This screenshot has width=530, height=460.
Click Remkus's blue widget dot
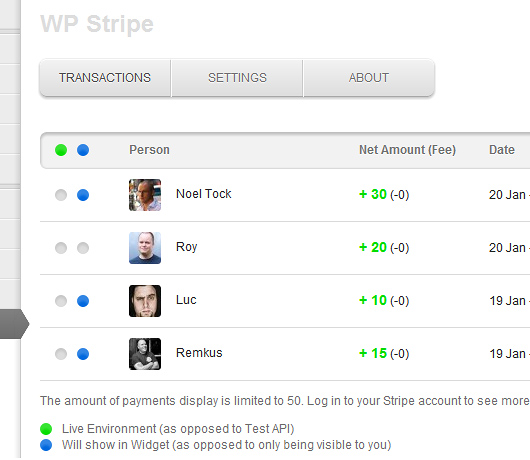point(83,354)
